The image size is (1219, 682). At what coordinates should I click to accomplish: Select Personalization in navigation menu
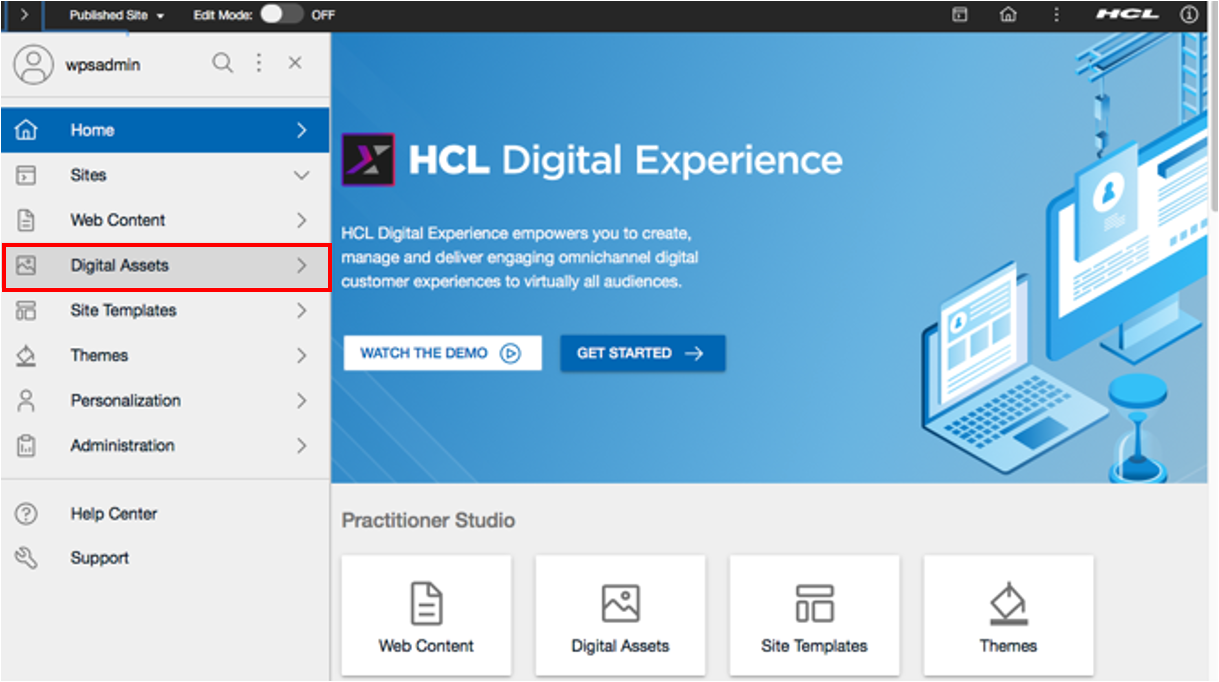(x=165, y=400)
